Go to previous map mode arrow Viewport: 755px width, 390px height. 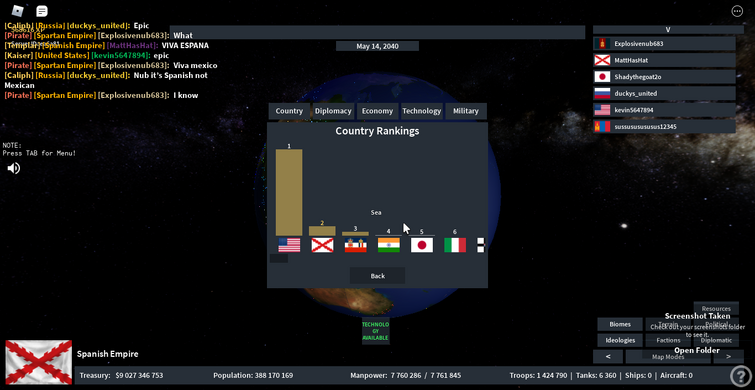click(608, 356)
